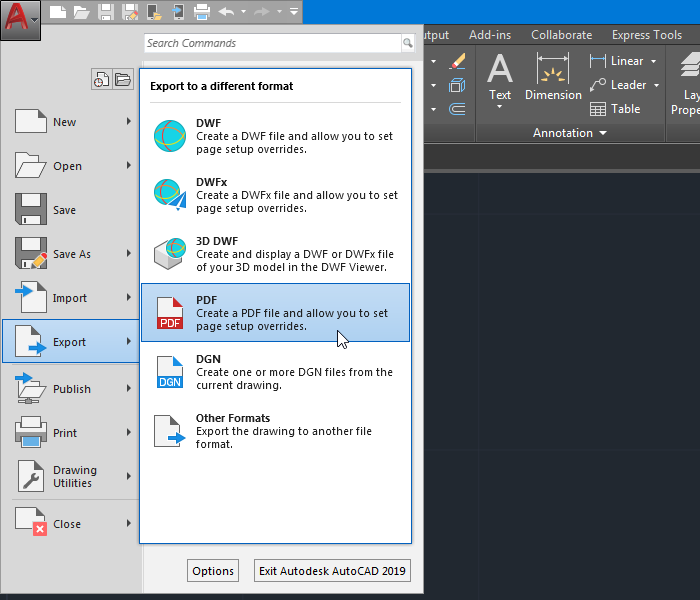The height and width of the screenshot is (600, 700).
Task: Open the Text tool dropdown arrow
Action: [x=499, y=108]
